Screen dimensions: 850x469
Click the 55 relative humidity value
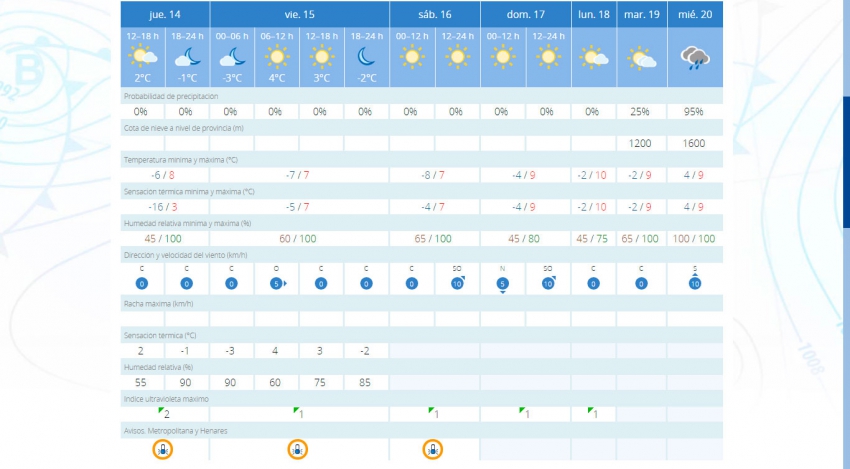point(141,383)
